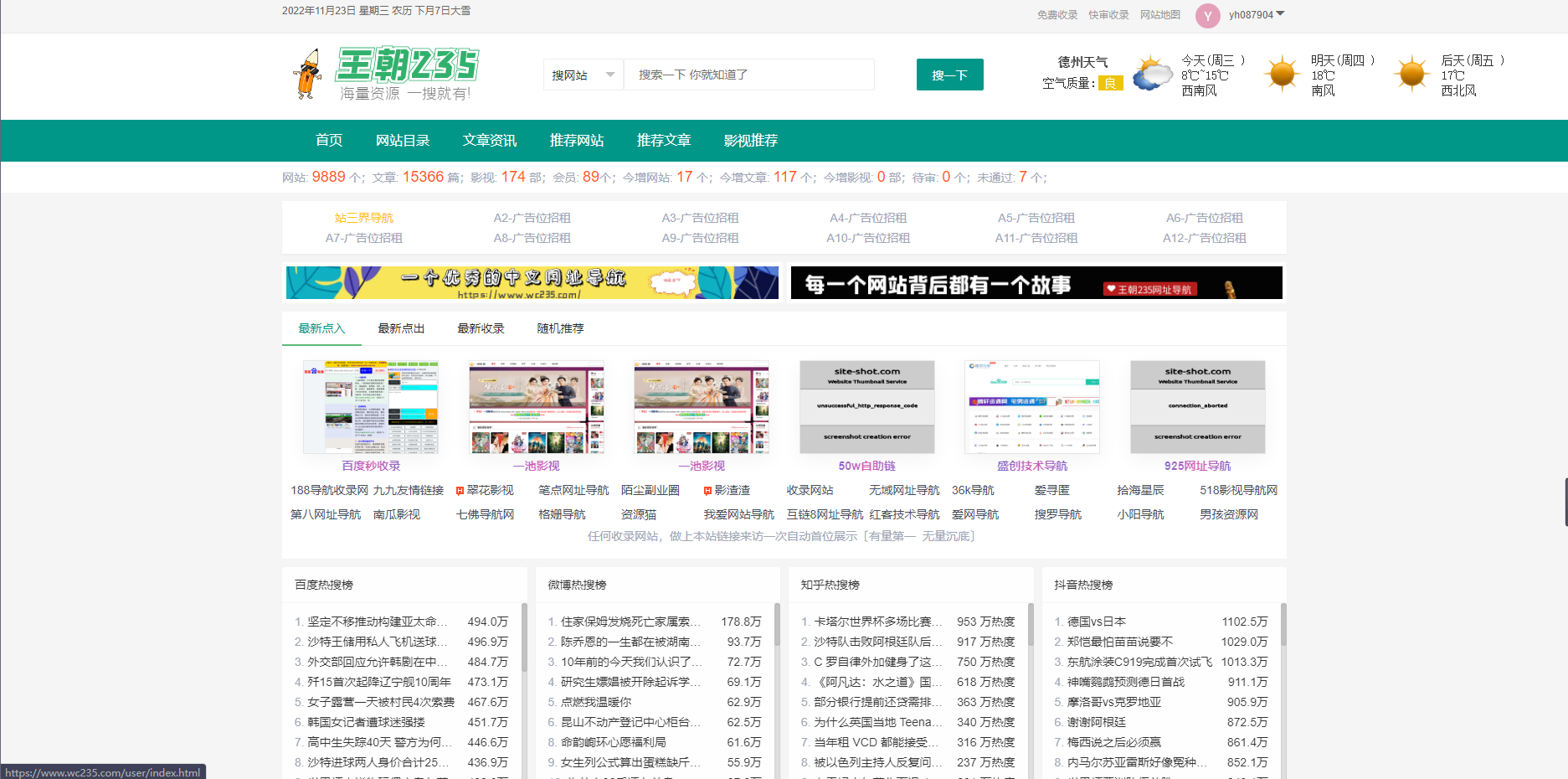Screen dimensions: 1568x779
Task: Click the 百度热搜榜 scrollbar
Action: (x=524, y=637)
